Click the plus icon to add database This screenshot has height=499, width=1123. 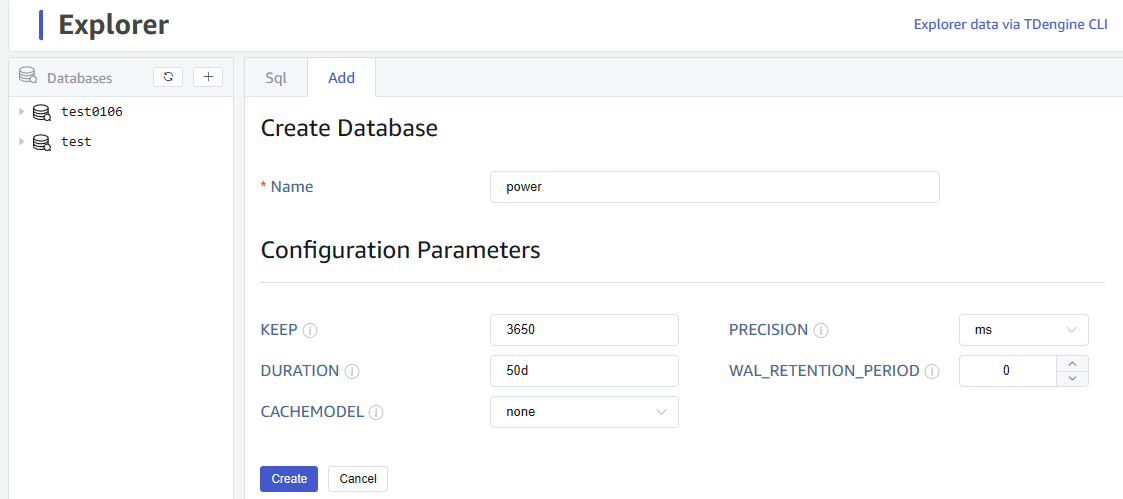pyautogui.click(x=208, y=77)
